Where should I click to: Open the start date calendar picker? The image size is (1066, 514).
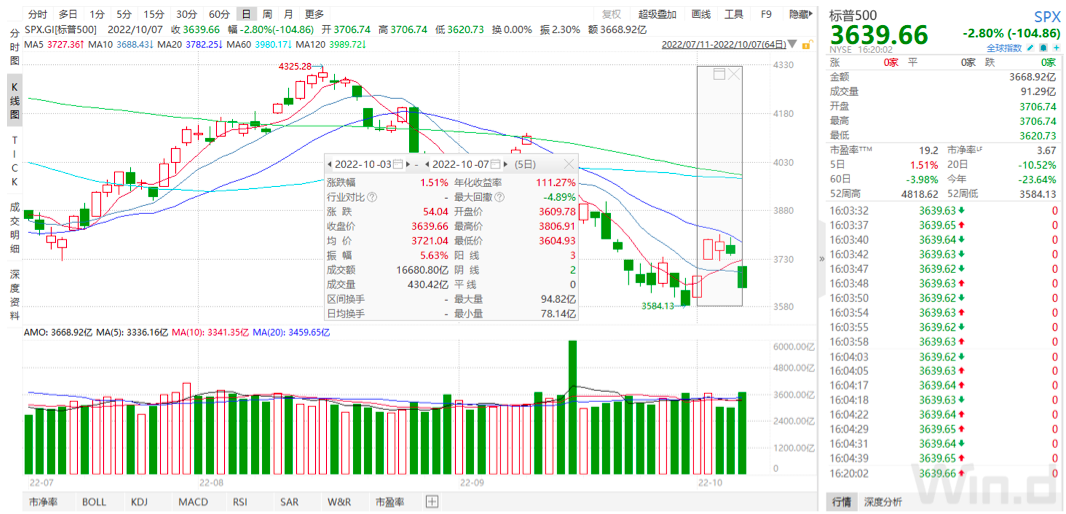point(397,164)
